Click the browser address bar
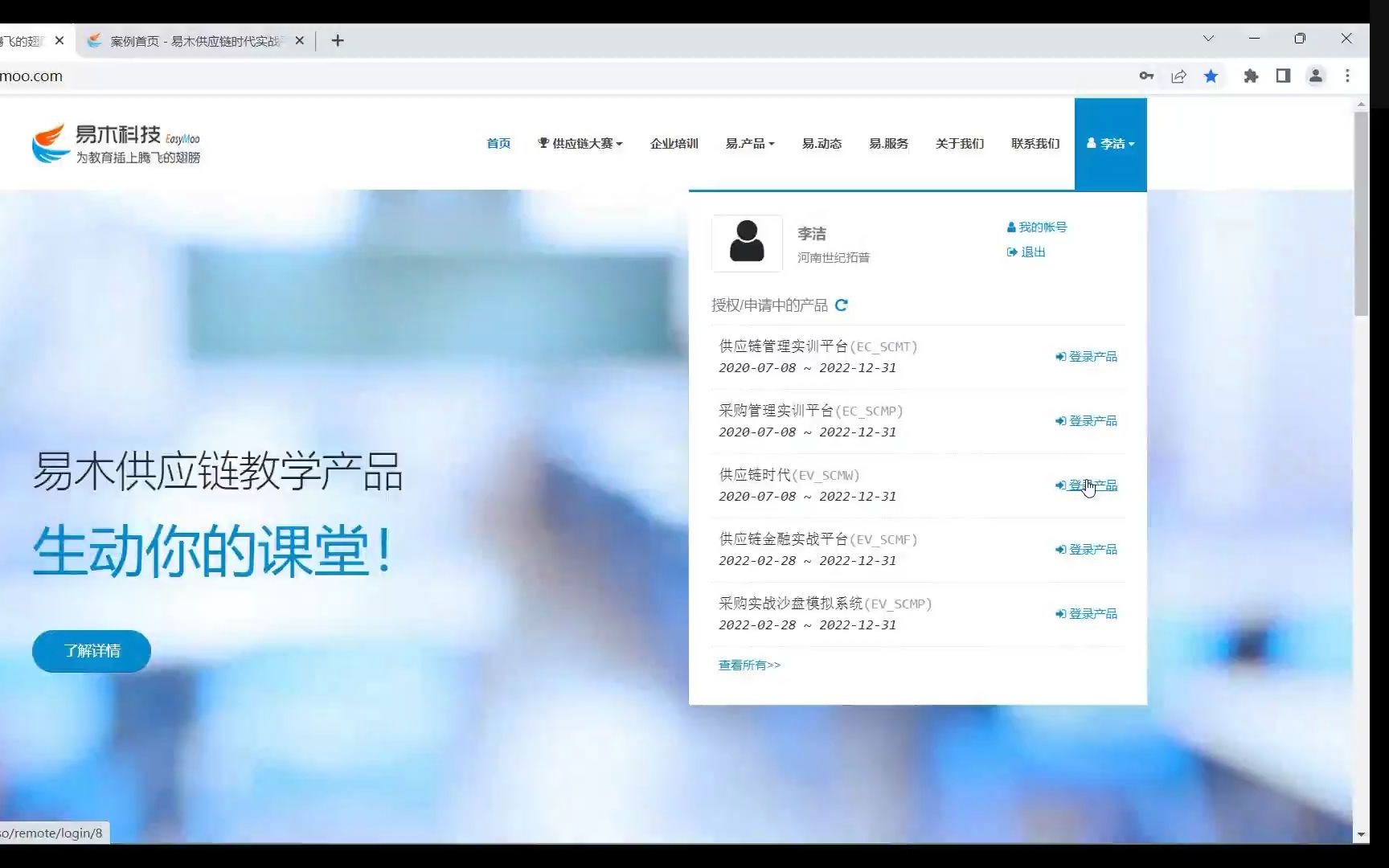This screenshot has height=868, width=1389. click(563, 76)
